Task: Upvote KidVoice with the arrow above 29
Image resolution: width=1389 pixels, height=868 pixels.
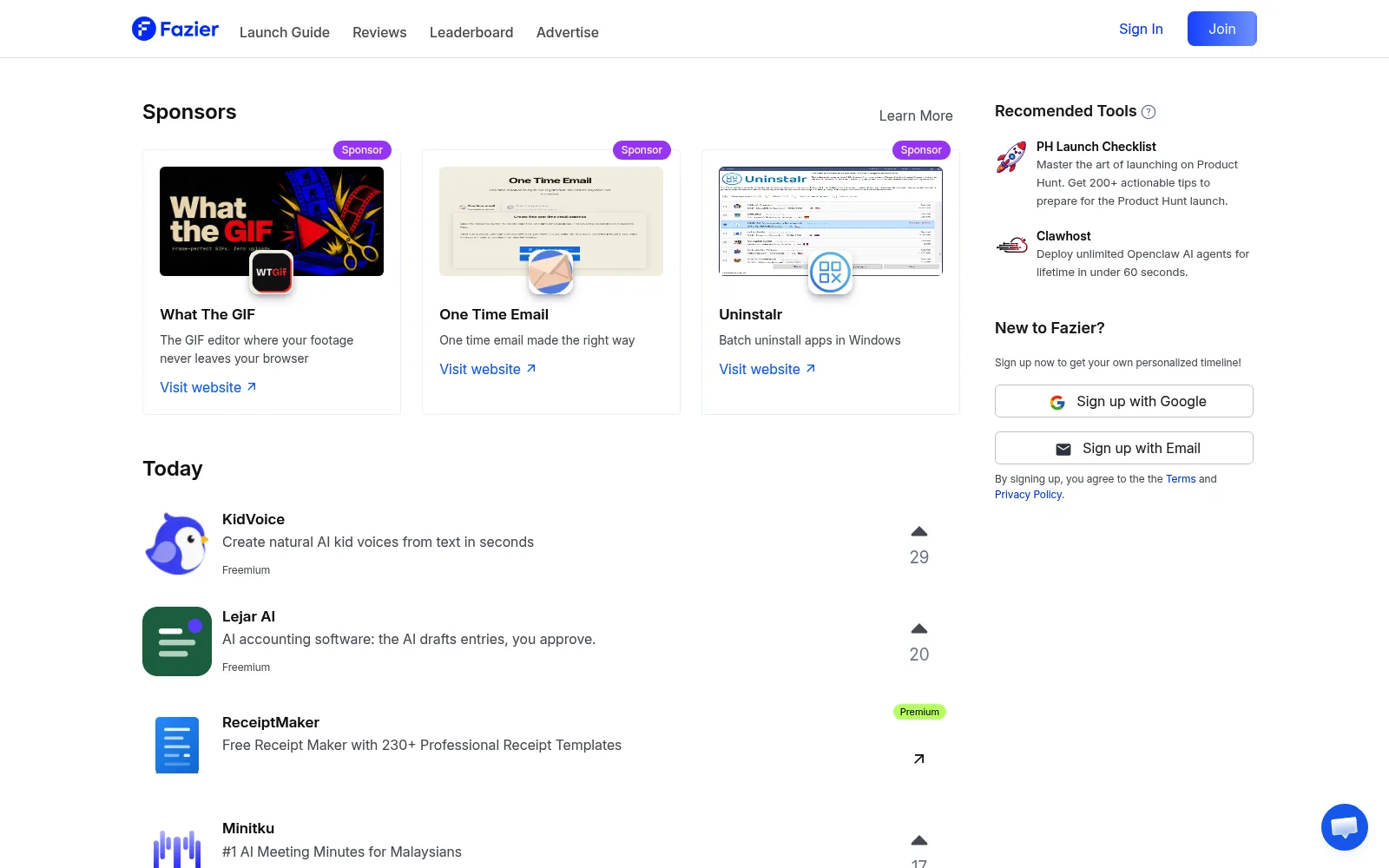Action: 919,531
